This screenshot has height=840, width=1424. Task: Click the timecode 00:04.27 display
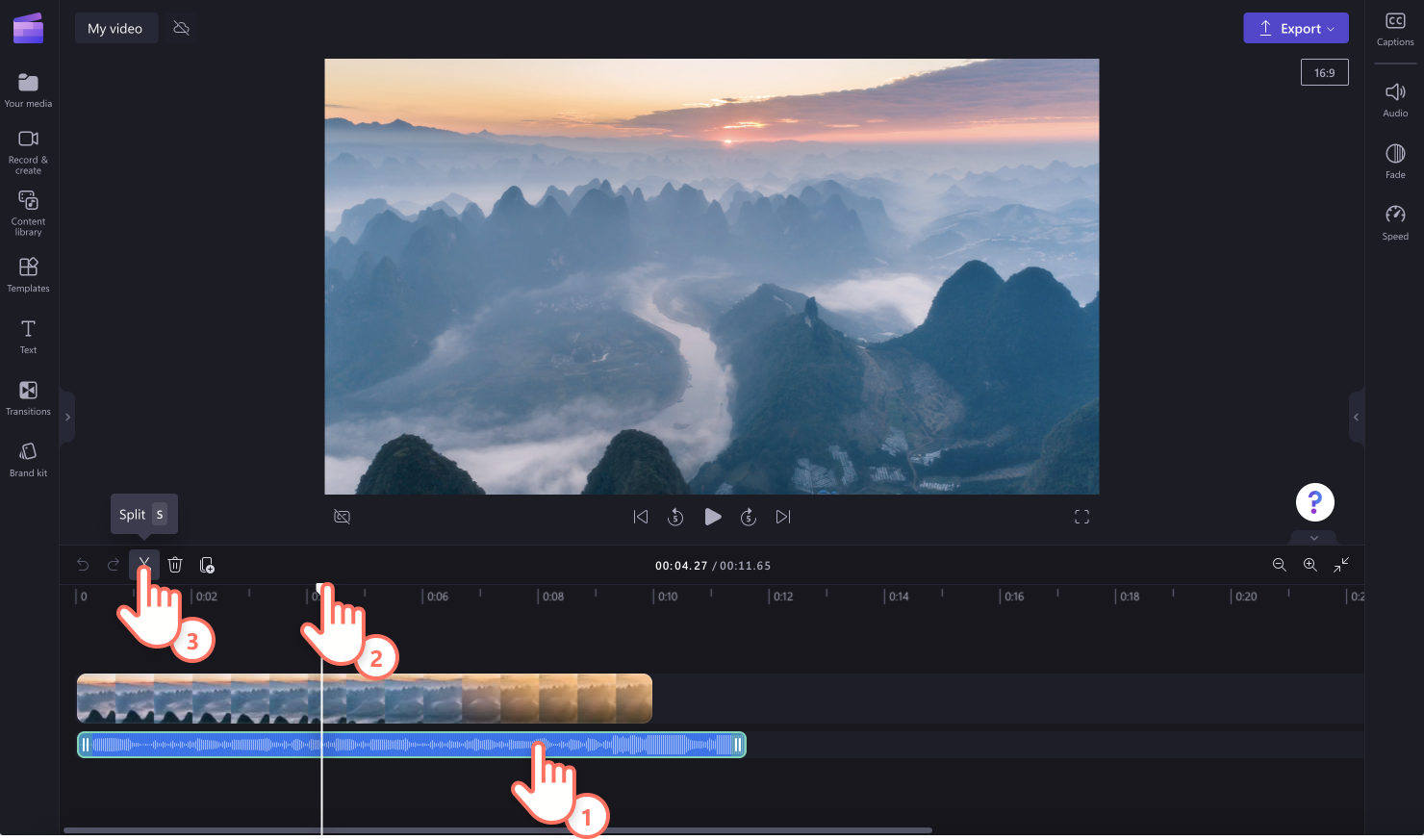click(x=681, y=566)
